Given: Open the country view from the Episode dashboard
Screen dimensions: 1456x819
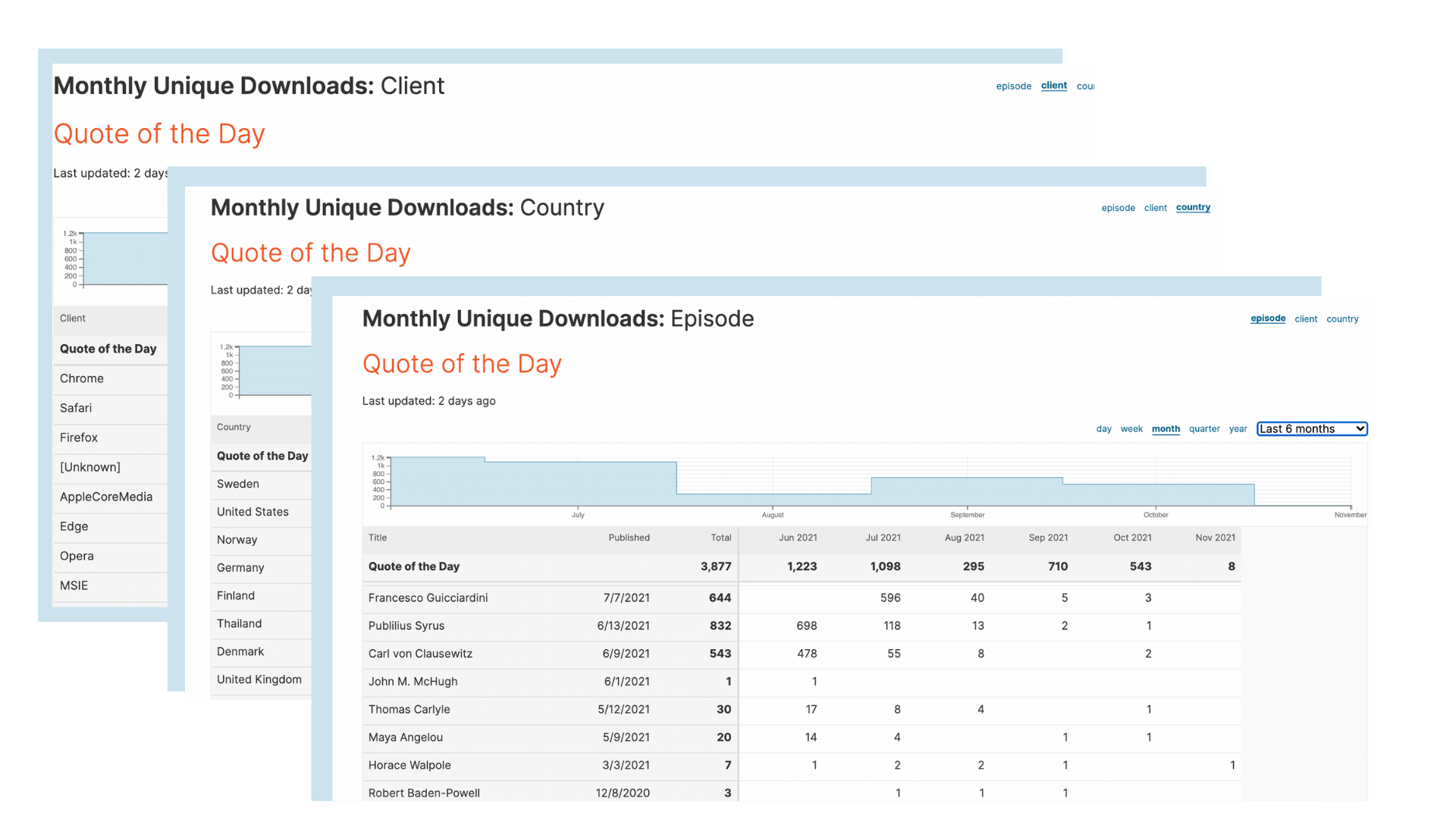Looking at the screenshot, I should (x=1342, y=318).
